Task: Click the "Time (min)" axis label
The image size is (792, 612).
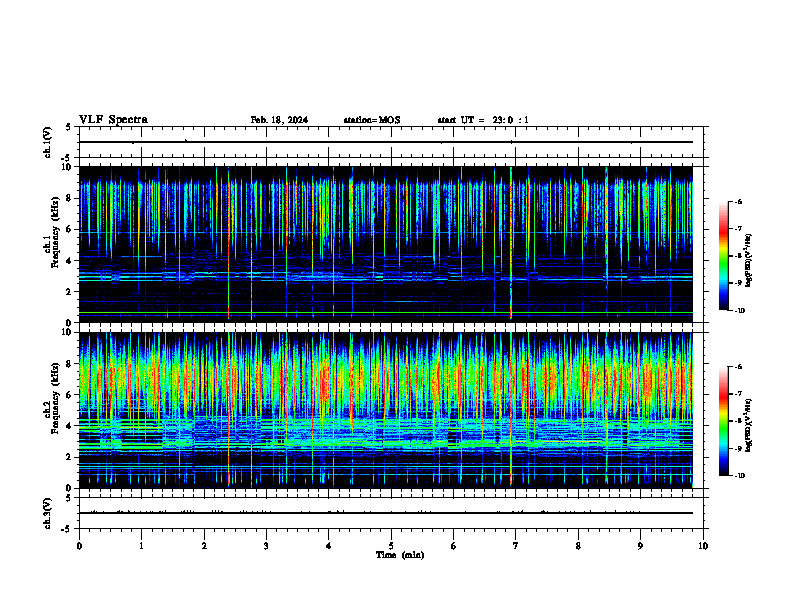Action: click(x=400, y=555)
